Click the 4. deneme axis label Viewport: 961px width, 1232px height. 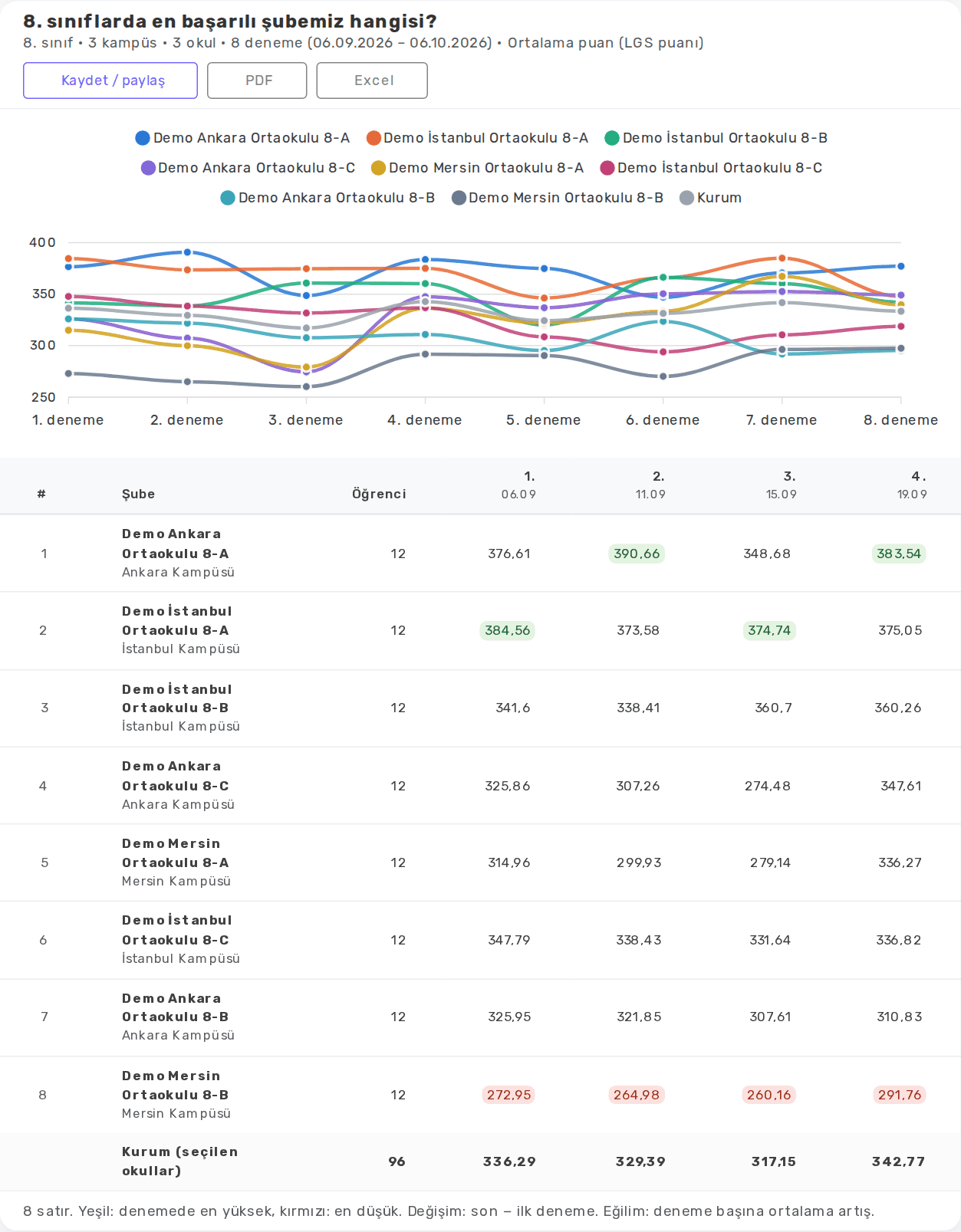(425, 420)
